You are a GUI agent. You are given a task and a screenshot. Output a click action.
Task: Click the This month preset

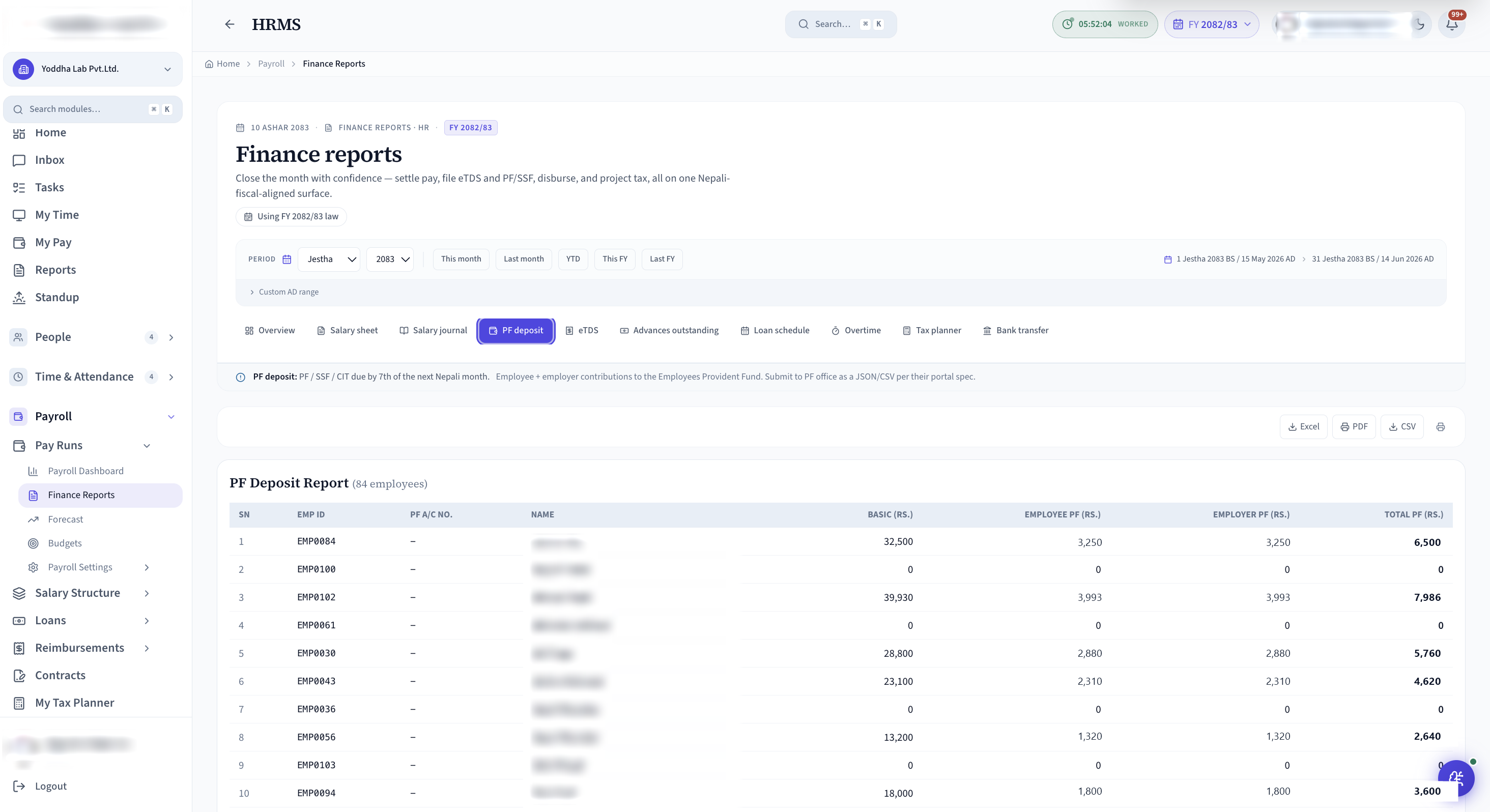(x=461, y=259)
